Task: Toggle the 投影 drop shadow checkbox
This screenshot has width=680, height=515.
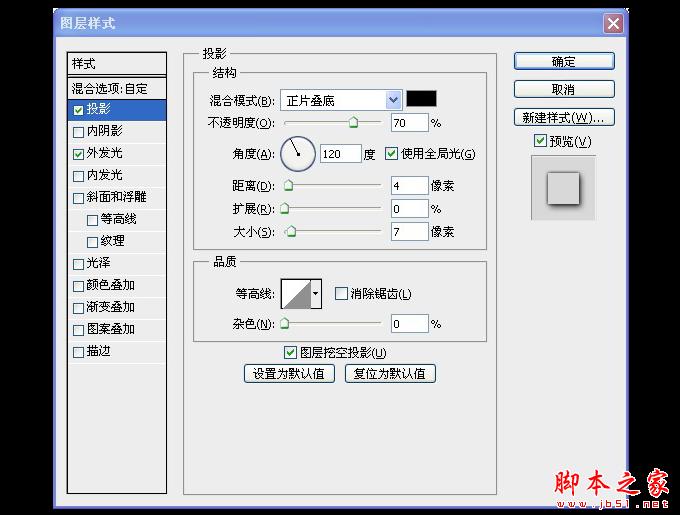Action: (78, 110)
